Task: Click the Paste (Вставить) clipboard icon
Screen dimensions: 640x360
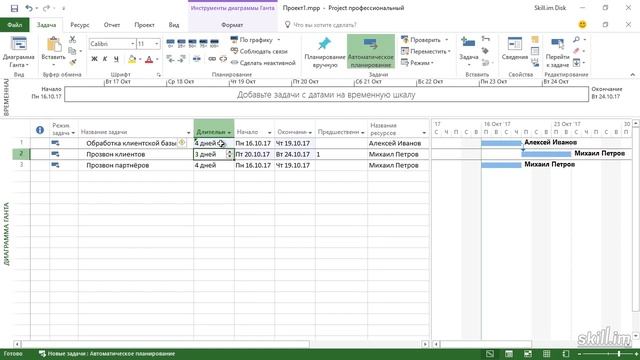Action: [53, 45]
